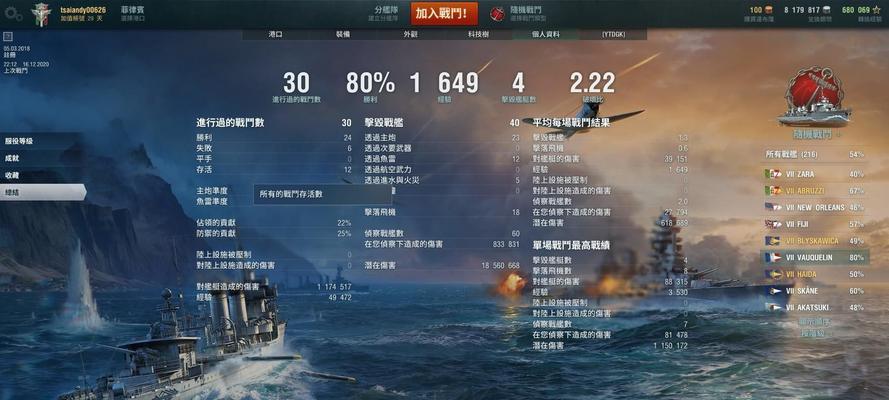889x400 pixels.
Task: Click the player clan emblem avatar
Action: click(41, 14)
